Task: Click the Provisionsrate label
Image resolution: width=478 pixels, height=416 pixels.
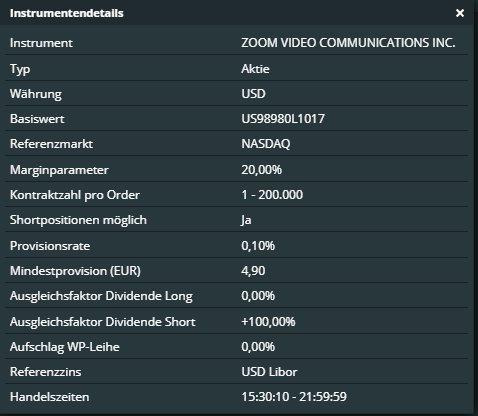Action: point(50,246)
